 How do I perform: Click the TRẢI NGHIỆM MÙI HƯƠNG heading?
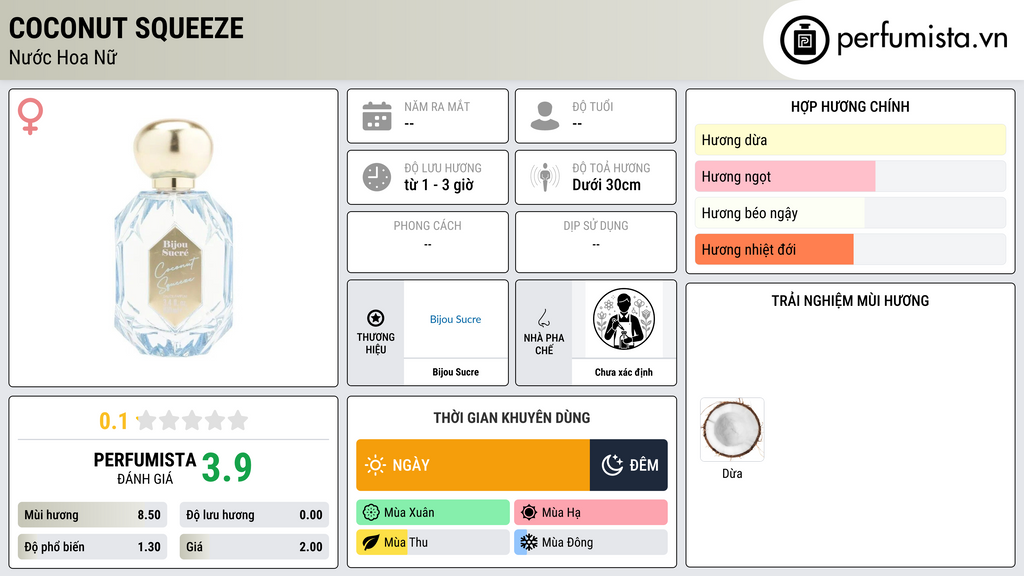pyautogui.click(x=850, y=301)
